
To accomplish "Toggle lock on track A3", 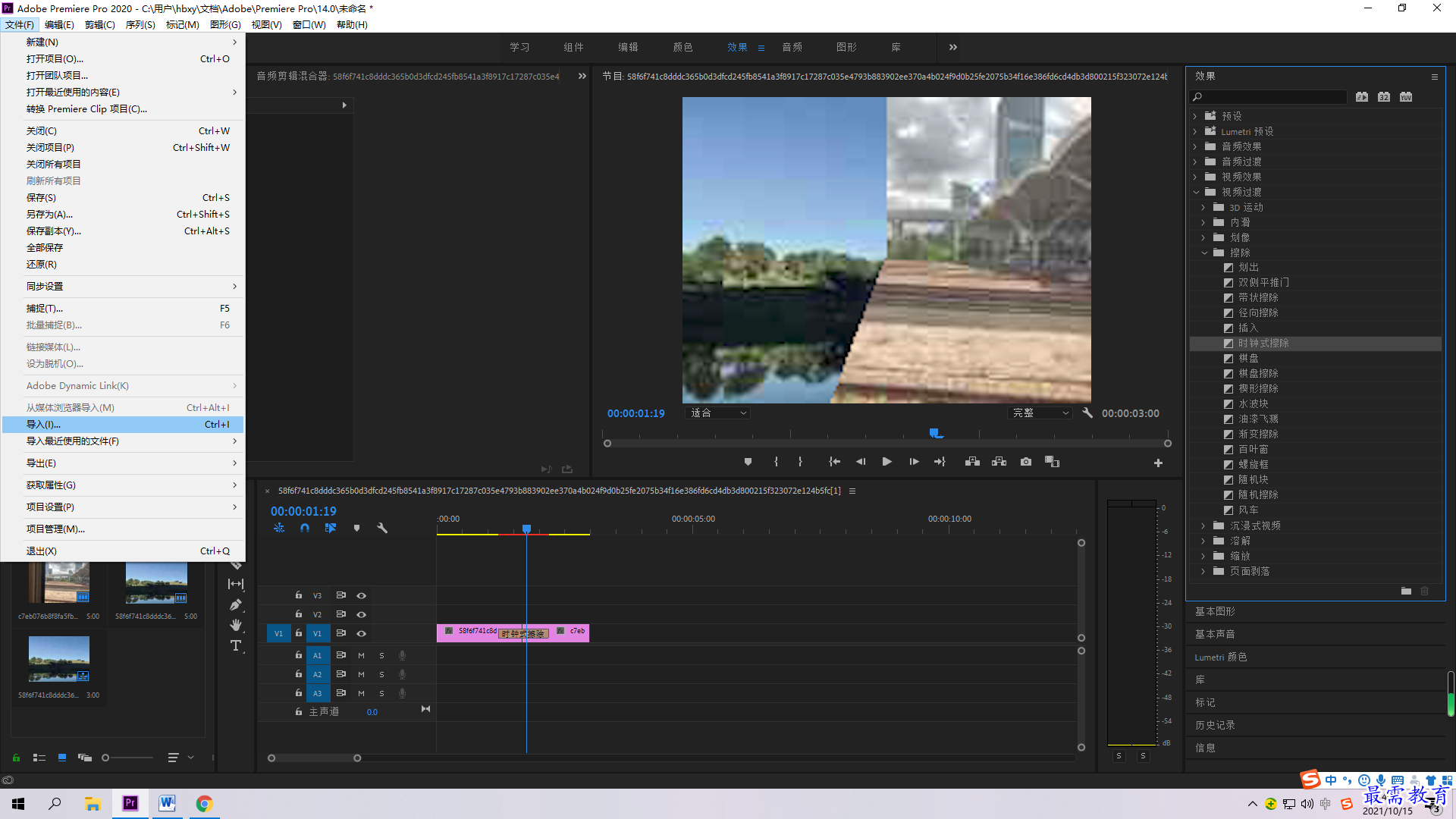I will 298,693.
